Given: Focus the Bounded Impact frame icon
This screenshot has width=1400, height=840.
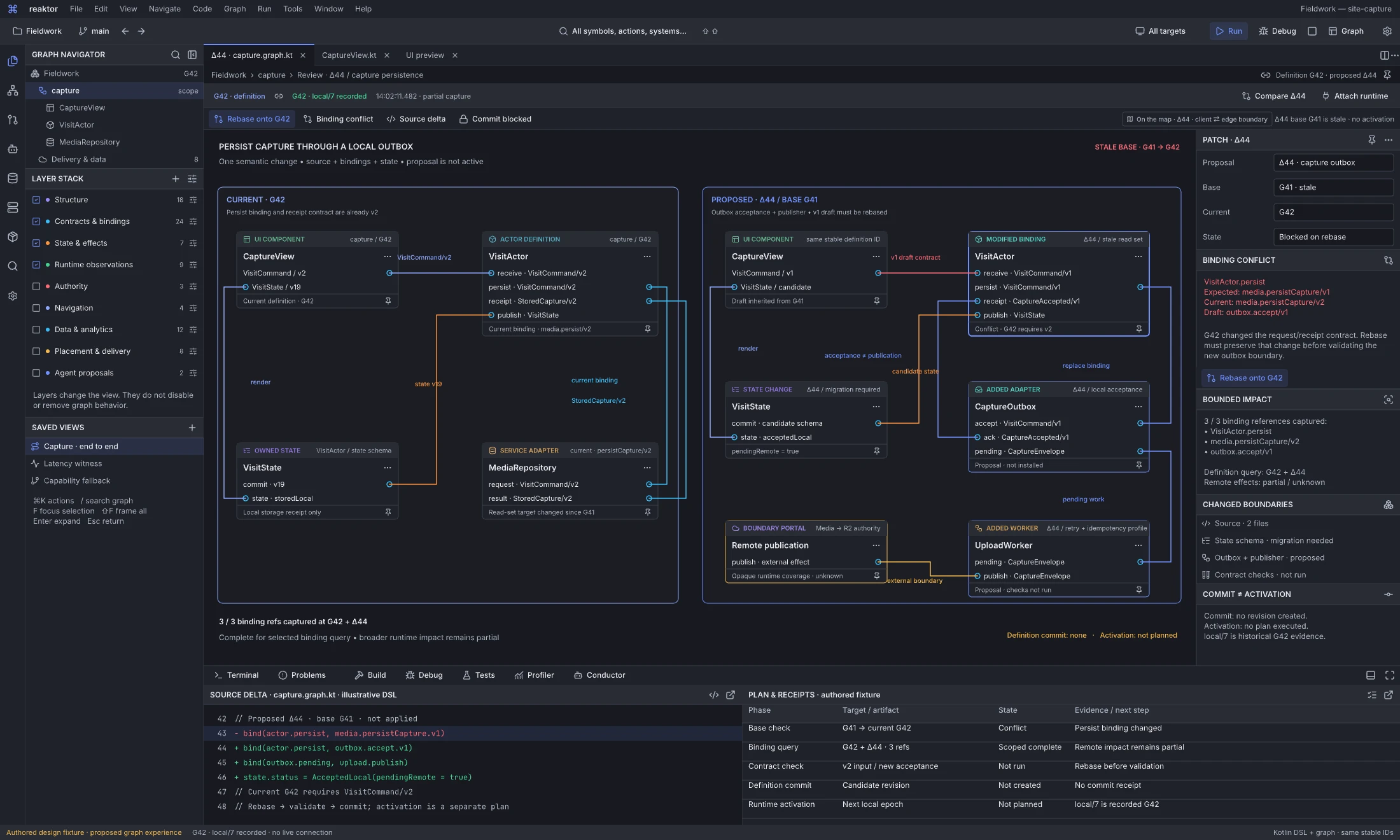Looking at the screenshot, I should [1389, 400].
